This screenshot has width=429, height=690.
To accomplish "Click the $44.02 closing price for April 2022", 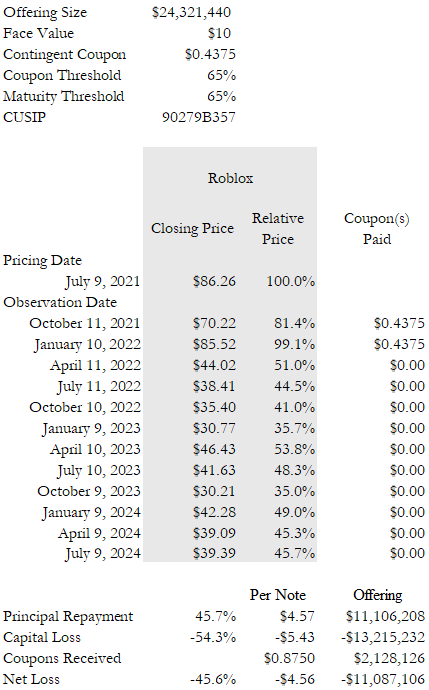I will (214, 365).
